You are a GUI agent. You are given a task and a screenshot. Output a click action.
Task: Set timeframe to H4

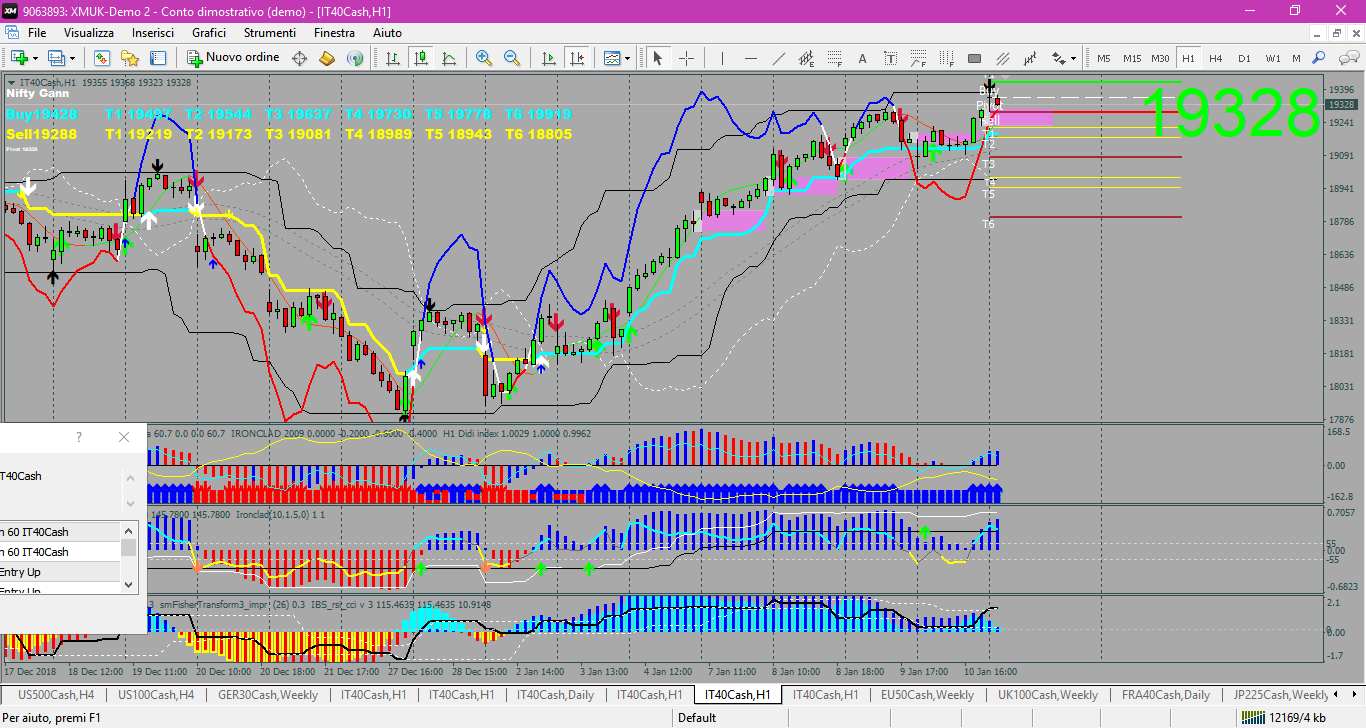(1215, 58)
